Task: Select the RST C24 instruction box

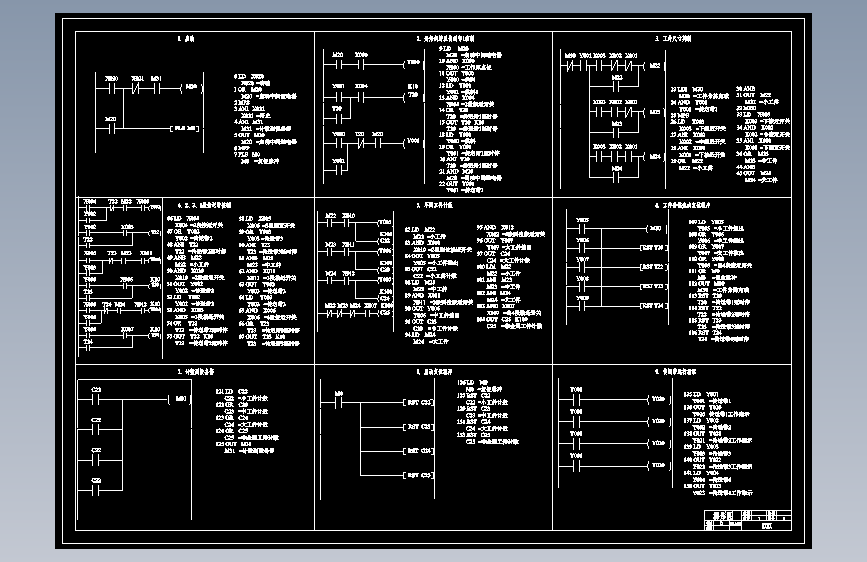Action: click(x=419, y=451)
